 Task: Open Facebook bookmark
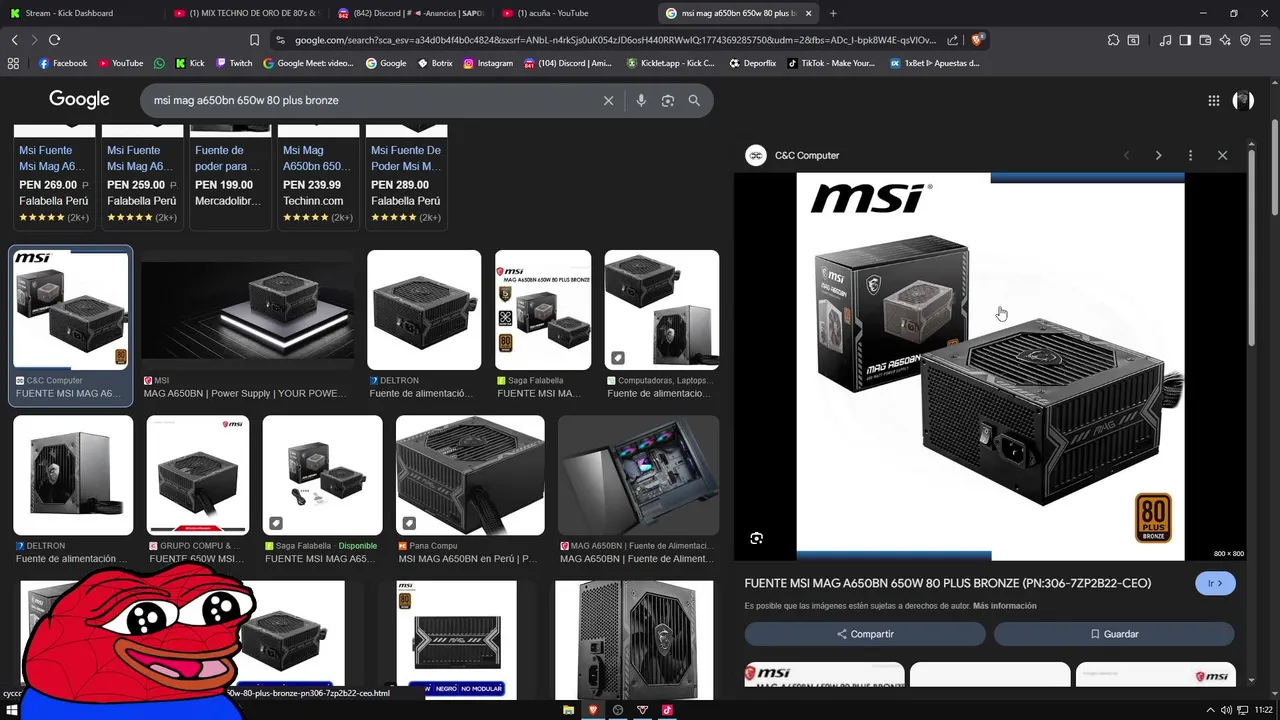(63, 63)
